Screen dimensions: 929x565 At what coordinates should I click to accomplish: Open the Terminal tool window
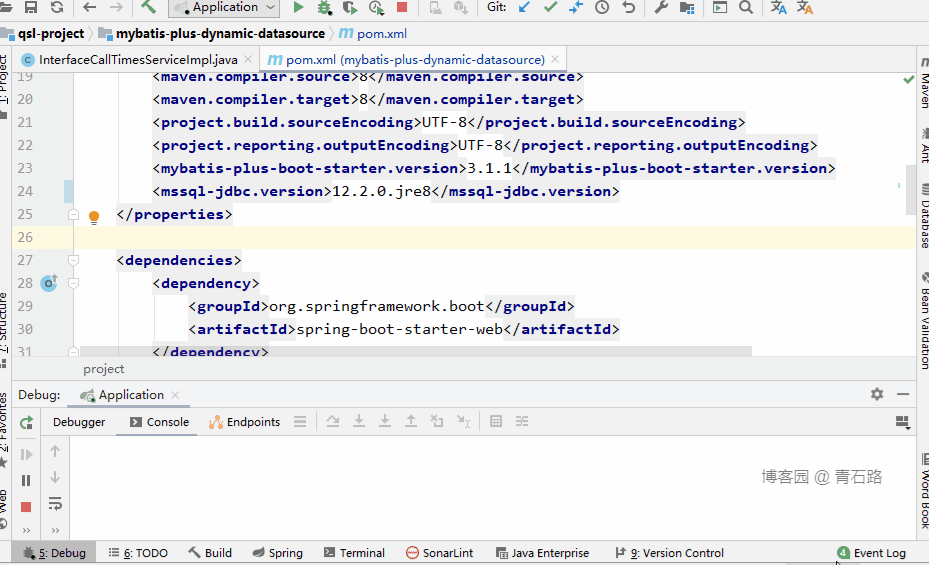[354, 553]
